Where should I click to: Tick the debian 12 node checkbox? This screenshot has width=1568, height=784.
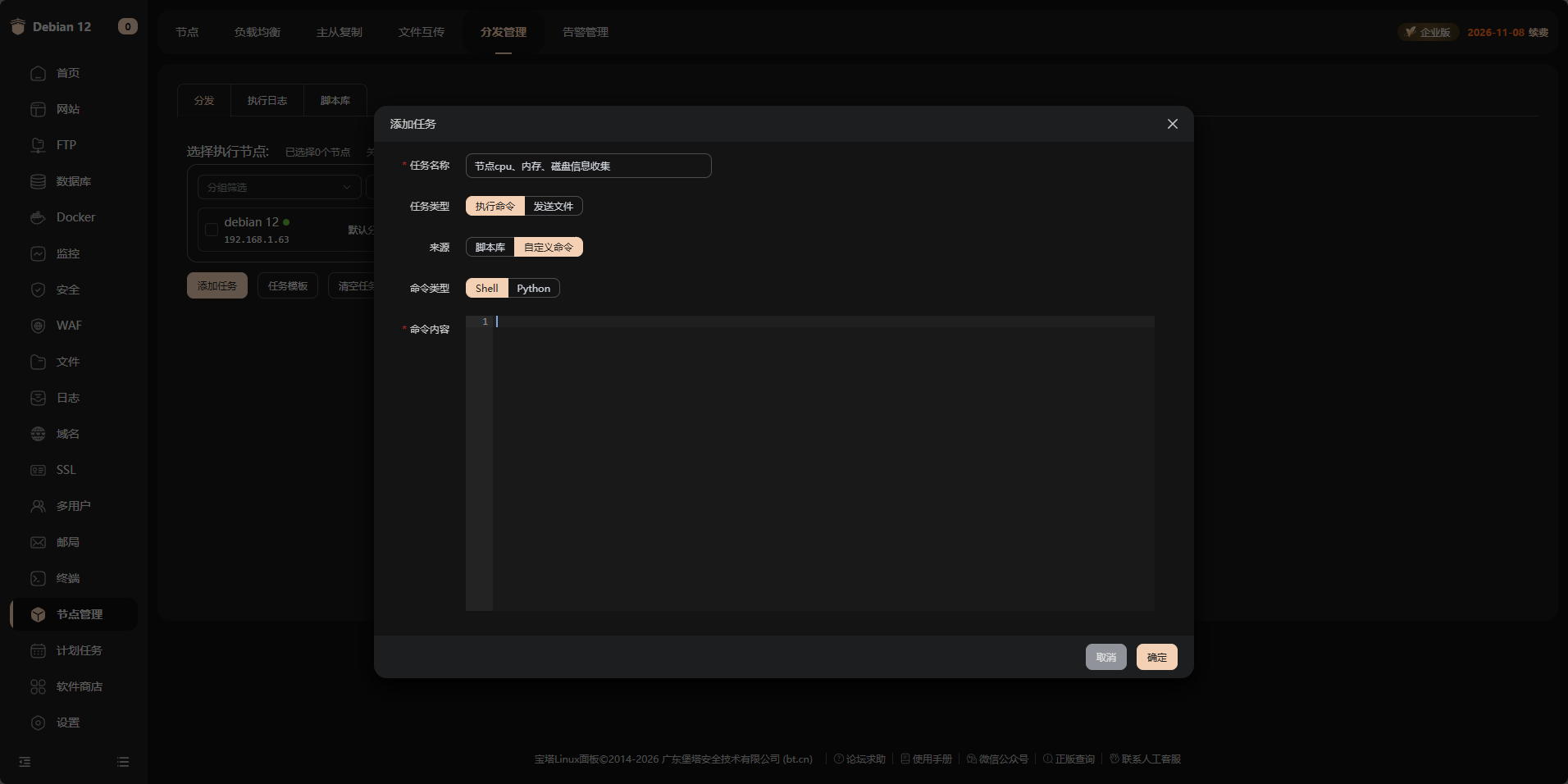click(212, 230)
